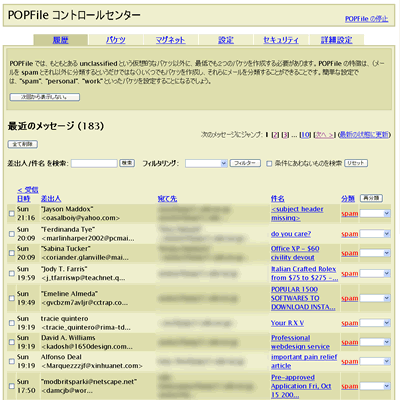
Task: Click sender text "Jayson Maddox"
Action: (x=67, y=209)
